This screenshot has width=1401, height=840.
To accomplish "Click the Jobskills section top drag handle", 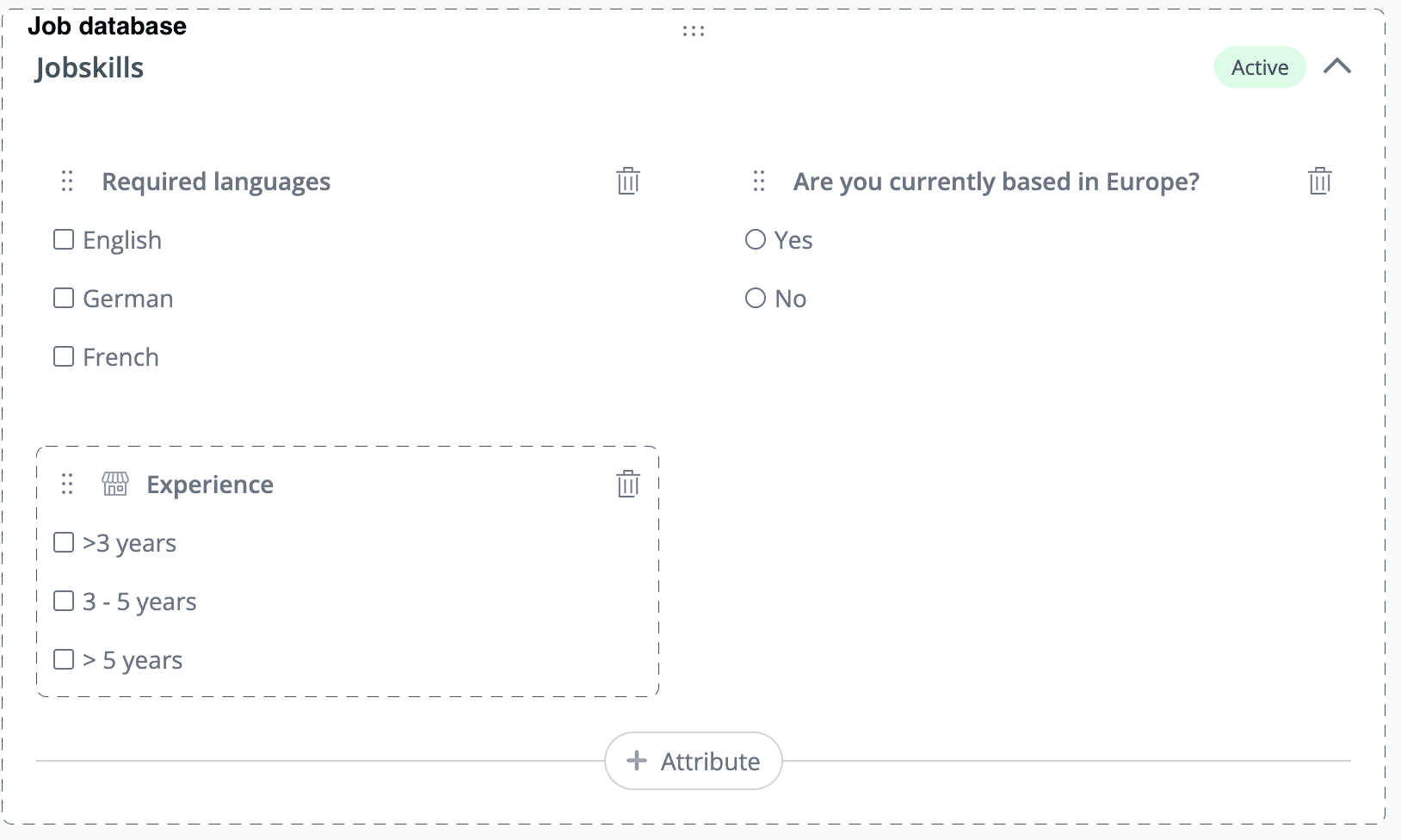I will click(694, 32).
